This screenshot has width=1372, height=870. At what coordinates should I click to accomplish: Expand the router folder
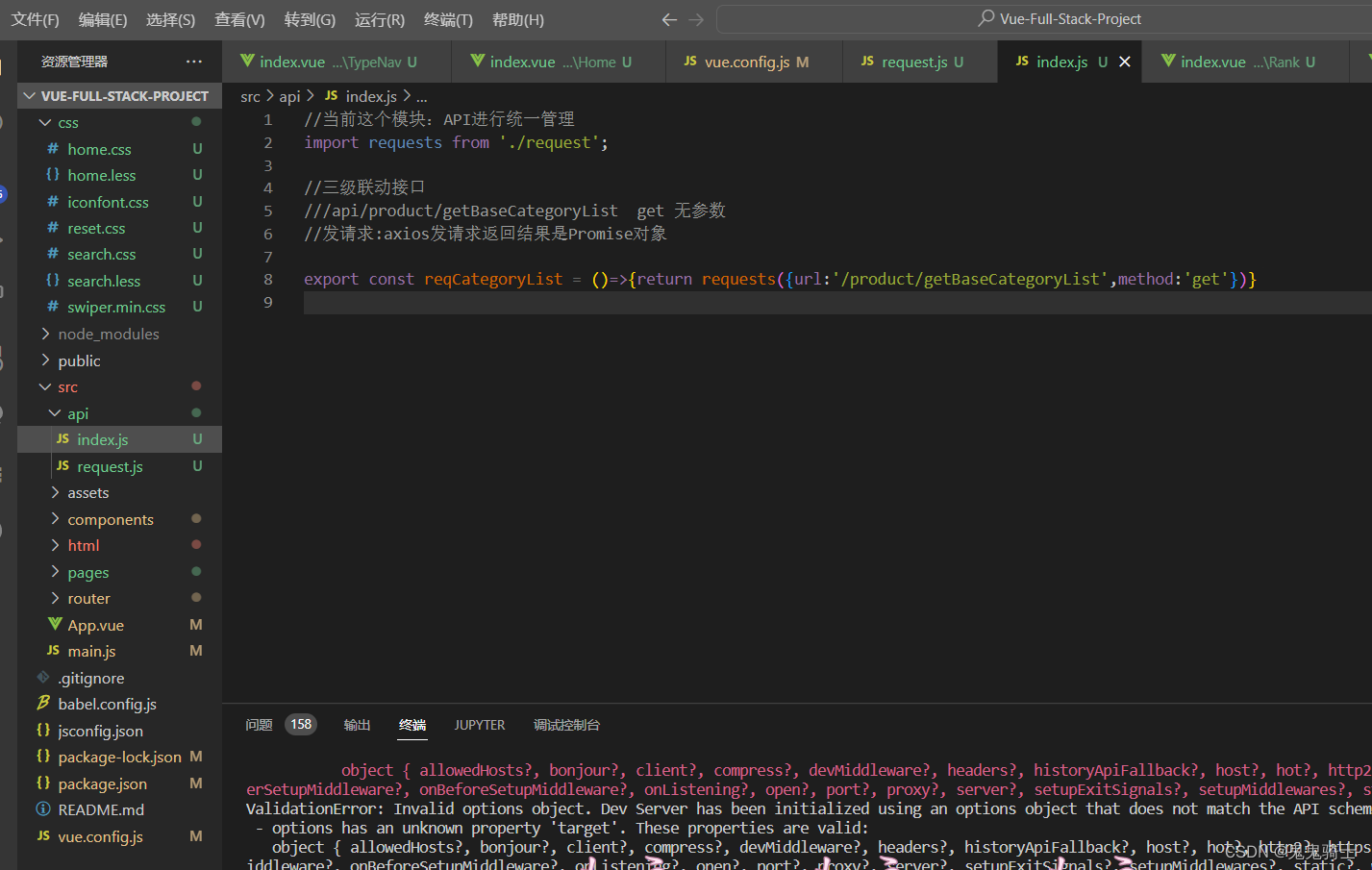pyautogui.click(x=55, y=598)
